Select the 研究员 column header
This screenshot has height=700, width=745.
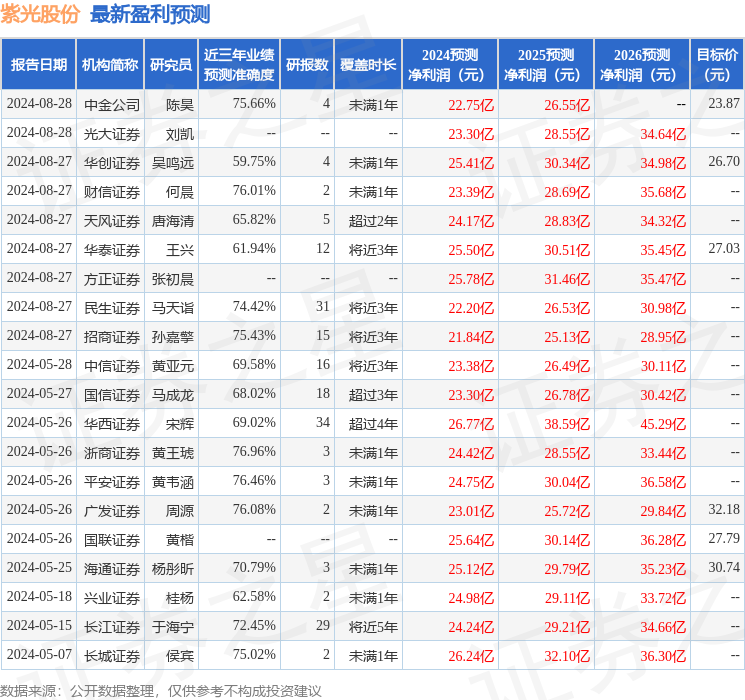(x=171, y=65)
